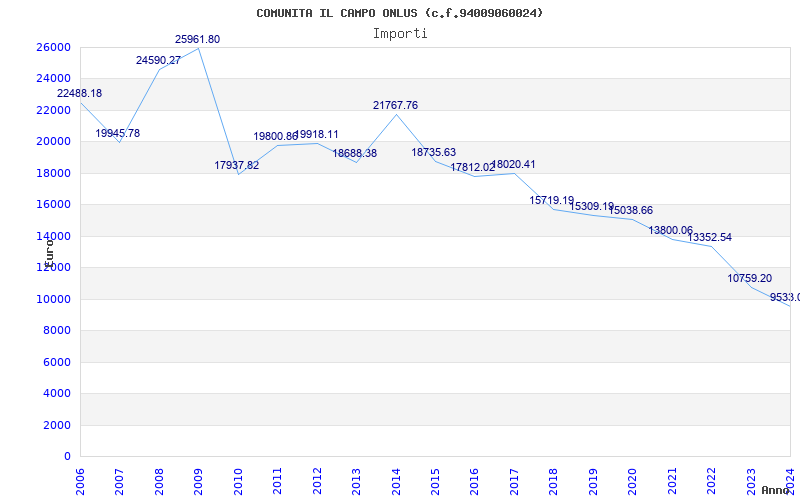Click the 2000 y-axis tick label
Image resolution: width=800 pixels, height=500 pixels.
click(57, 425)
